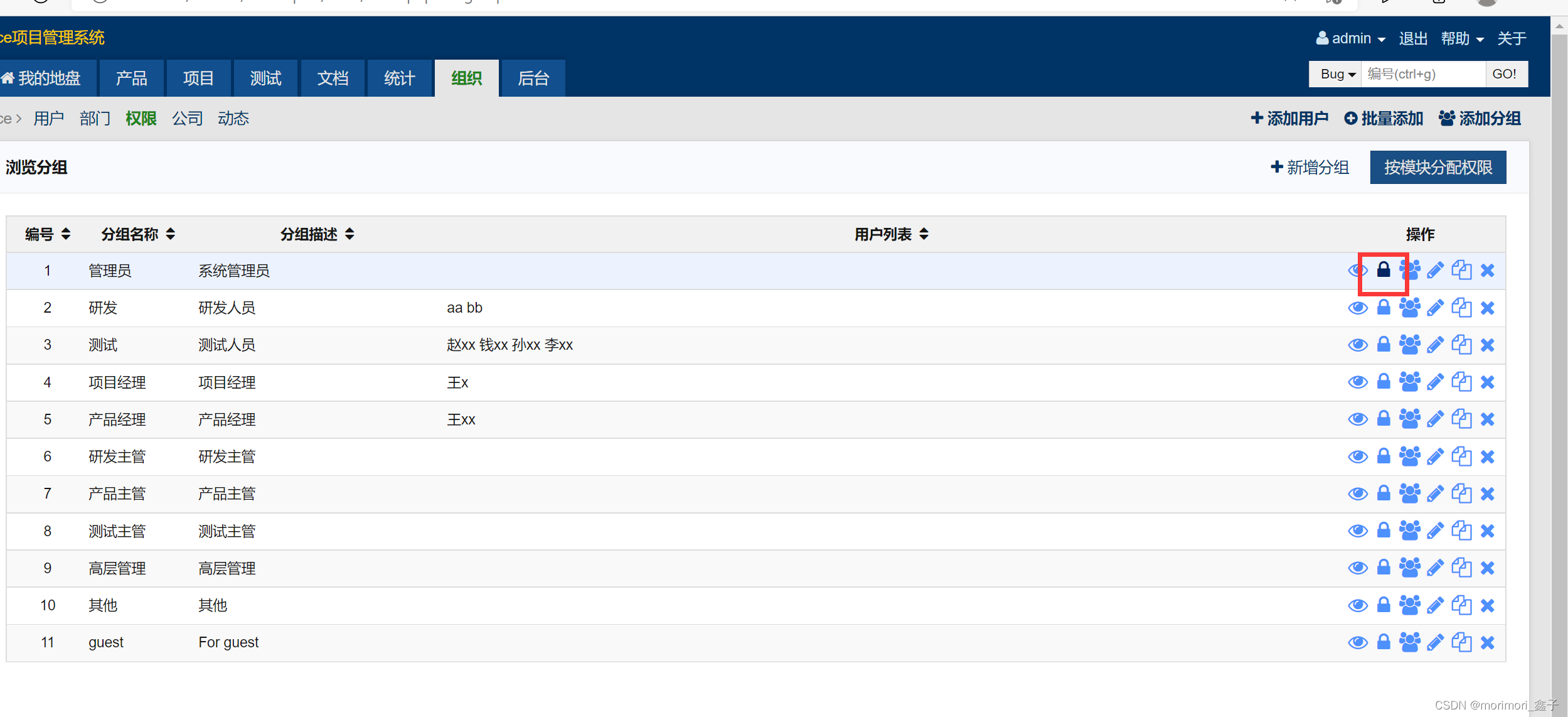The width and height of the screenshot is (1568, 717).
Task: Click the home icon in 我的地盘 tab
Action: (x=8, y=78)
